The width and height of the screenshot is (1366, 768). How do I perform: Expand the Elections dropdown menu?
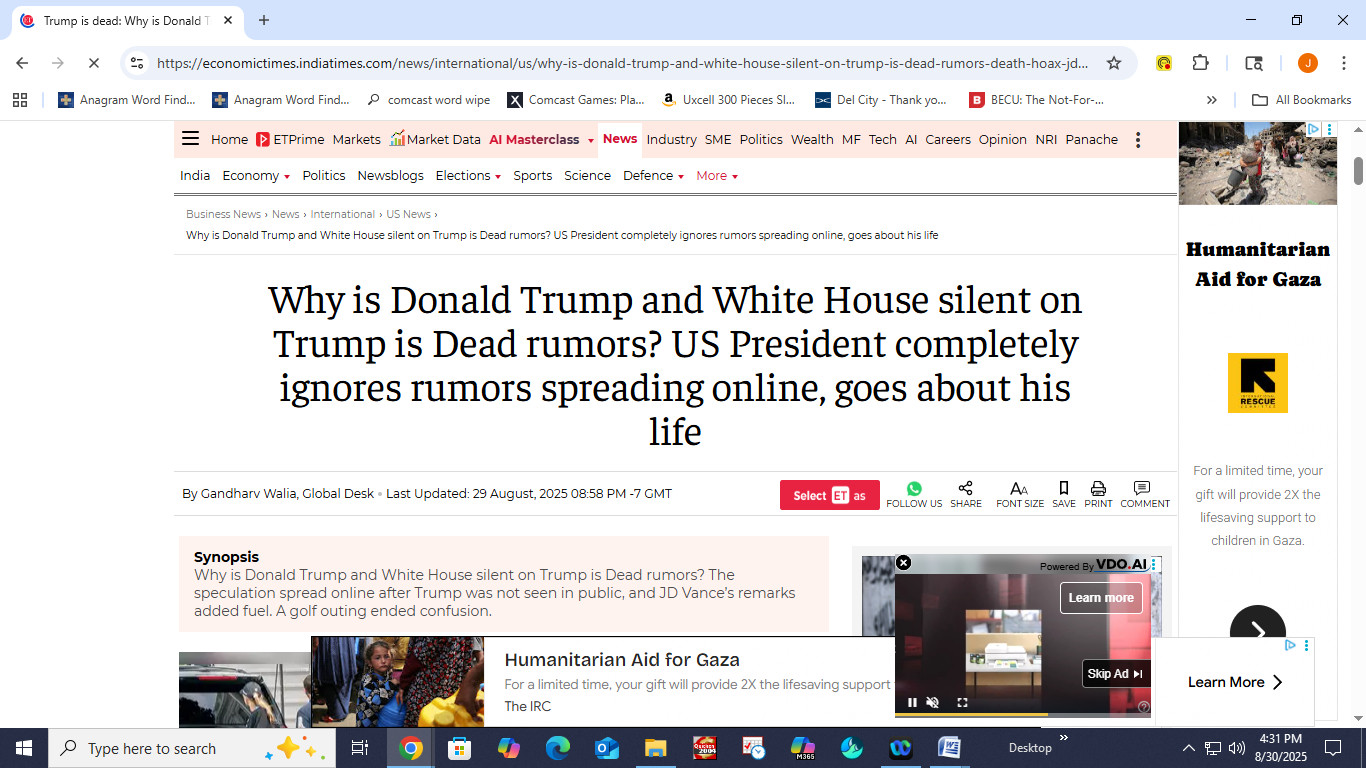click(x=468, y=175)
